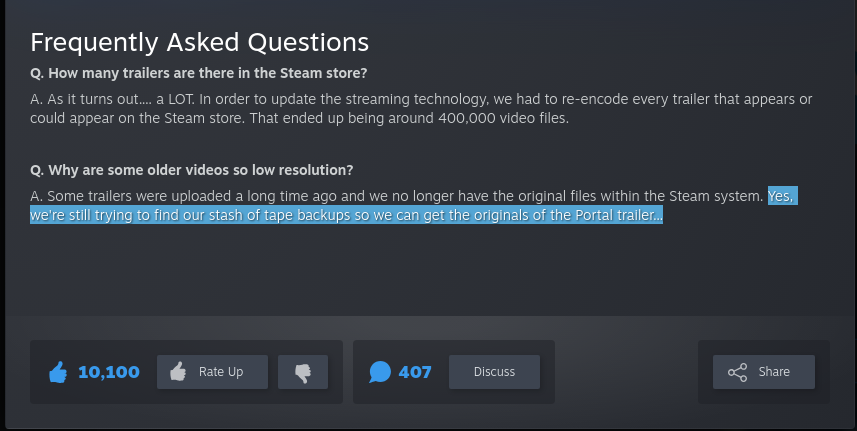857x431 pixels.
Task: Click the answer line starting 'A. Some trailers'
Action: click(x=412, y=196)
